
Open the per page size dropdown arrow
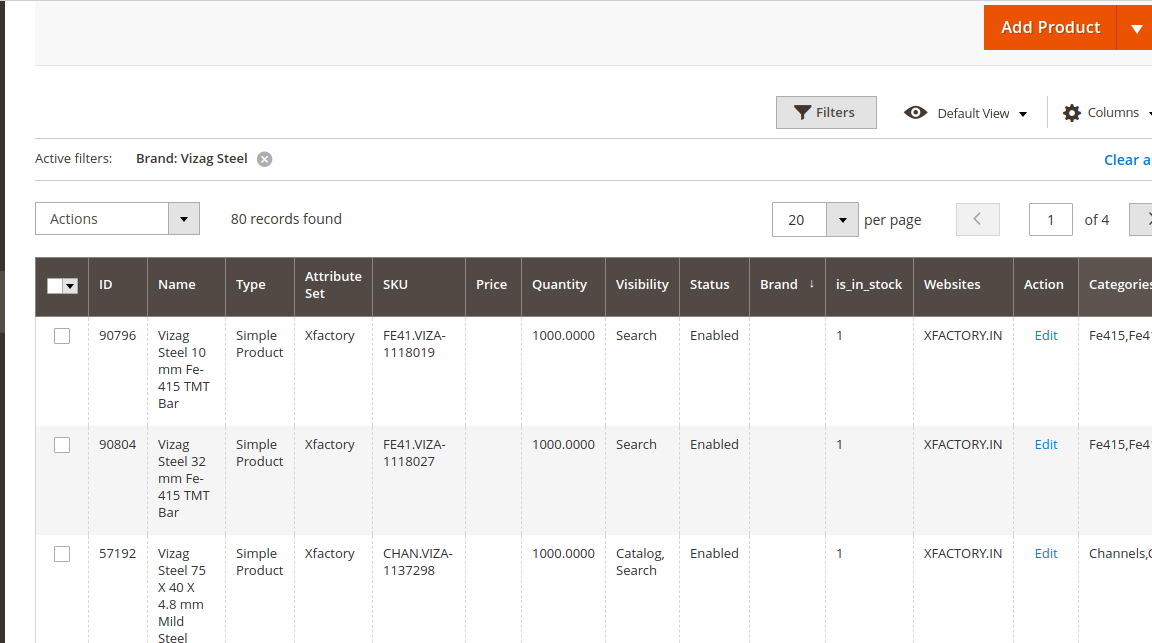[843, 220]
